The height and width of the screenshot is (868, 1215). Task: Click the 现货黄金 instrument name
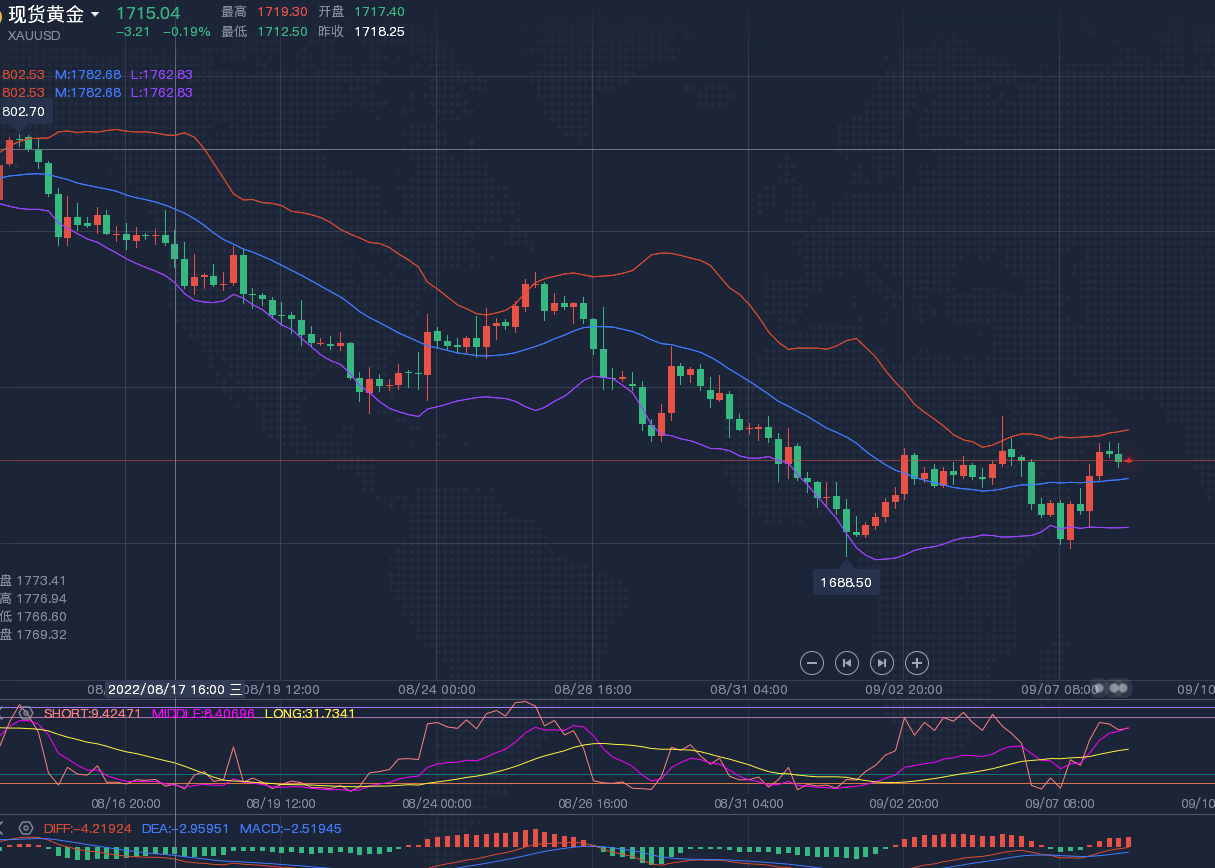(x=46, y=15)
